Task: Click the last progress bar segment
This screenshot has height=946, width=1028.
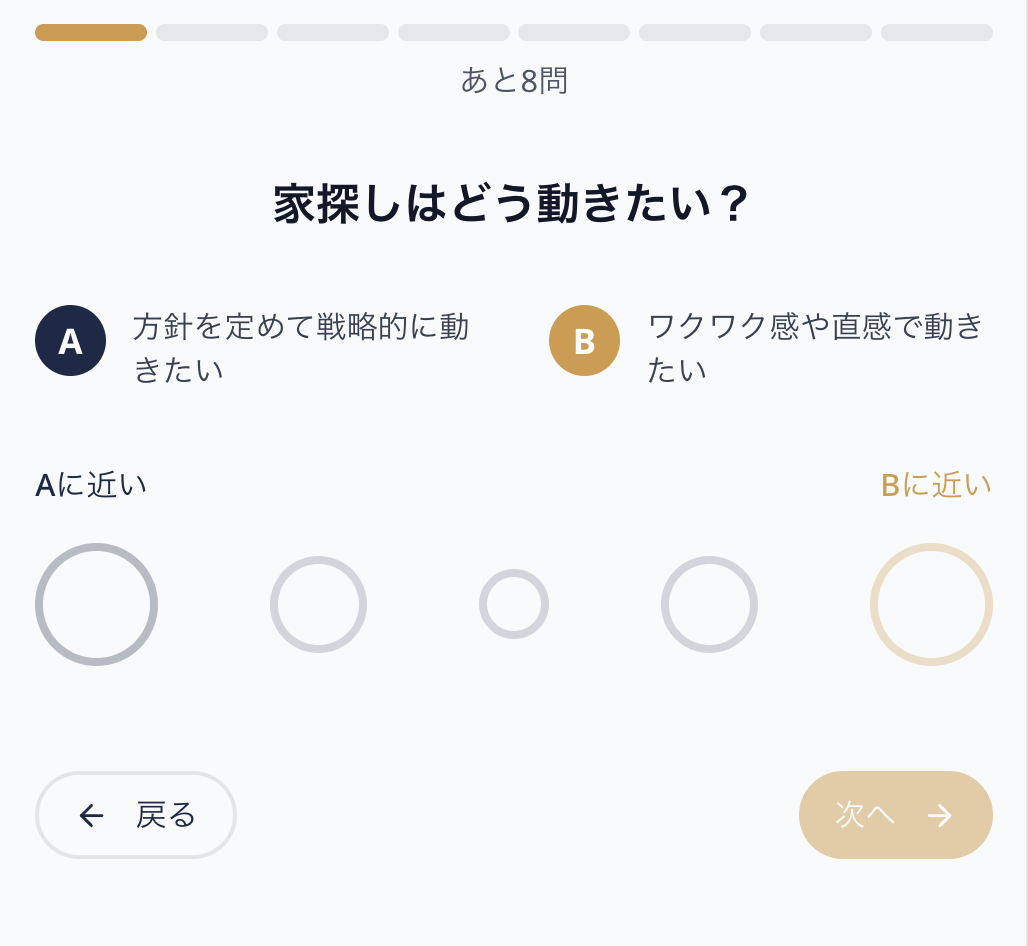Action: pos(936,32)
